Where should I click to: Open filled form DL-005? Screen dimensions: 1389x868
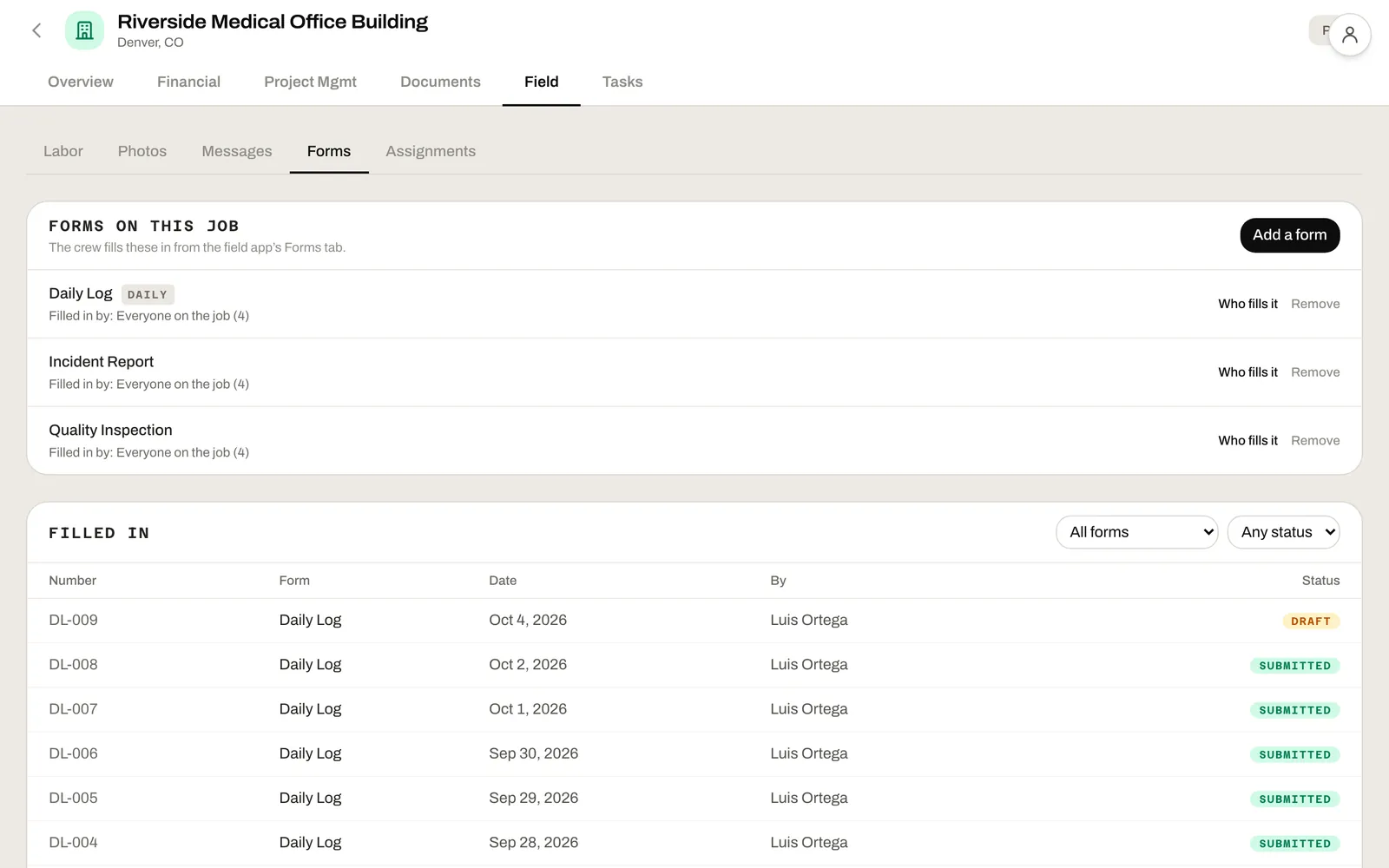click(x=694, y=799)
